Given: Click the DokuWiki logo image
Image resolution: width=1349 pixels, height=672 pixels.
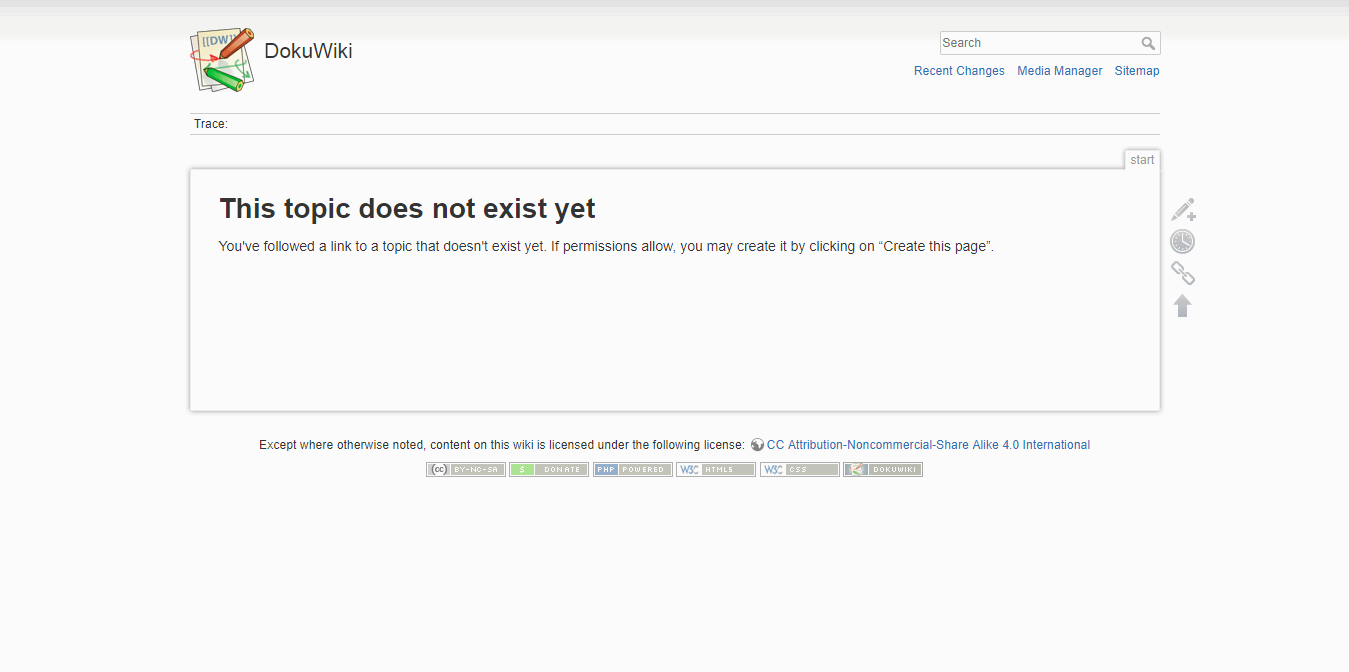Looking at the screenshot, I should [222, 61].
